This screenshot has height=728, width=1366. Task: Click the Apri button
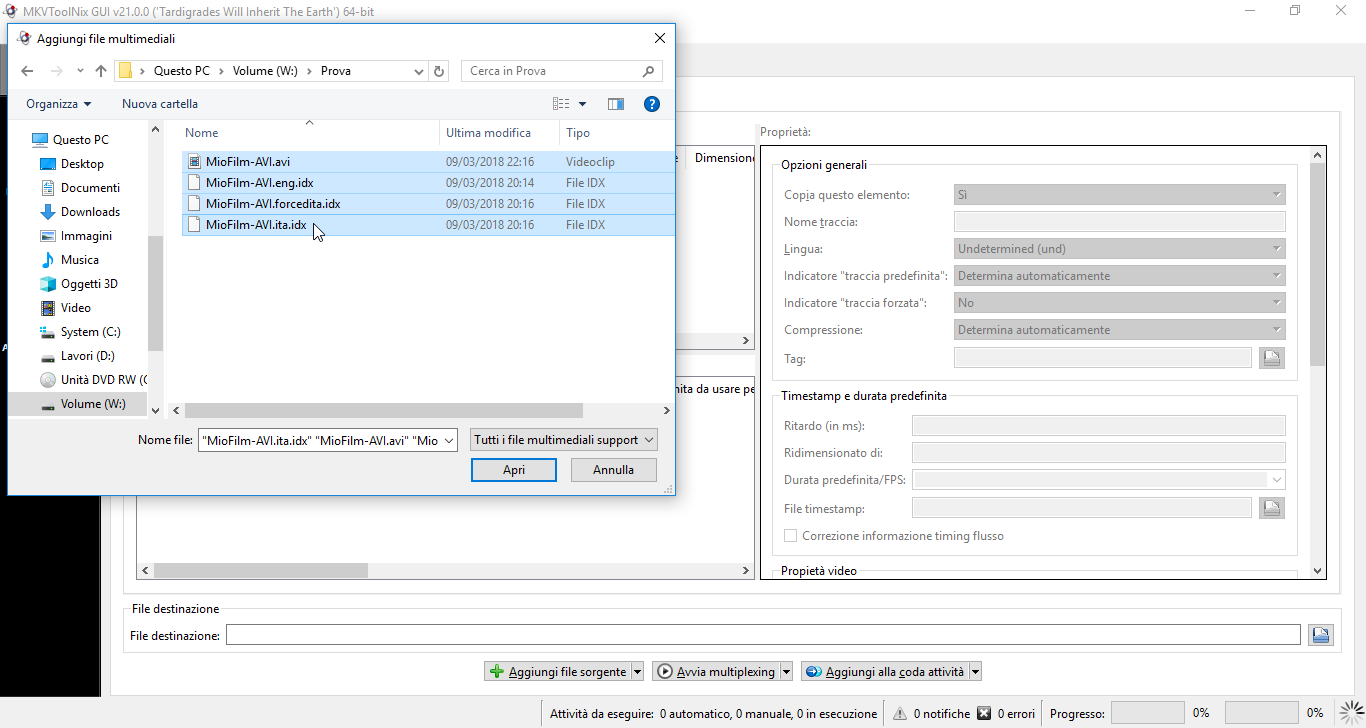pos(514,470)
